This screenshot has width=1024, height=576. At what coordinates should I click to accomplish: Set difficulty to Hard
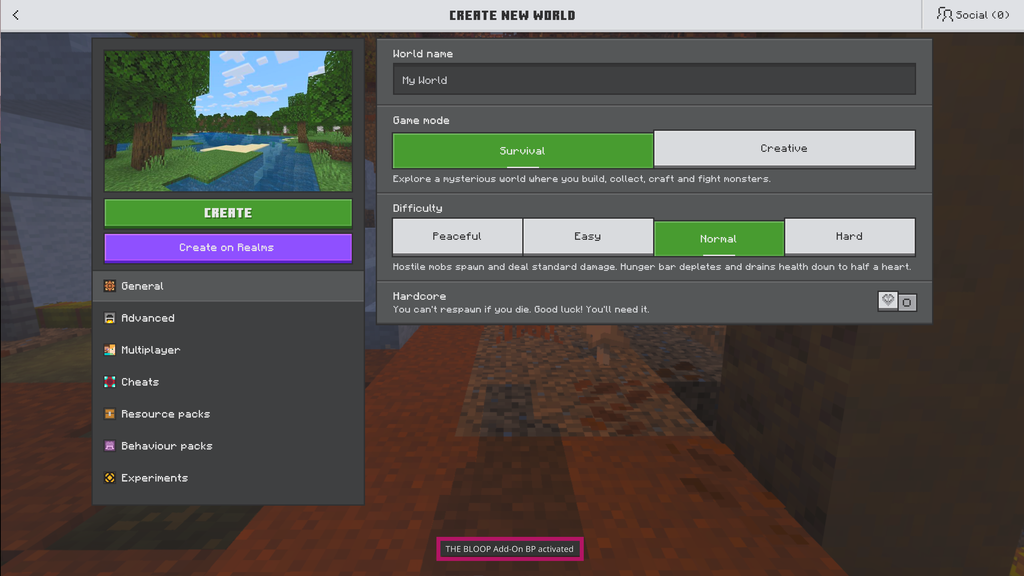[x=850, y=236]
